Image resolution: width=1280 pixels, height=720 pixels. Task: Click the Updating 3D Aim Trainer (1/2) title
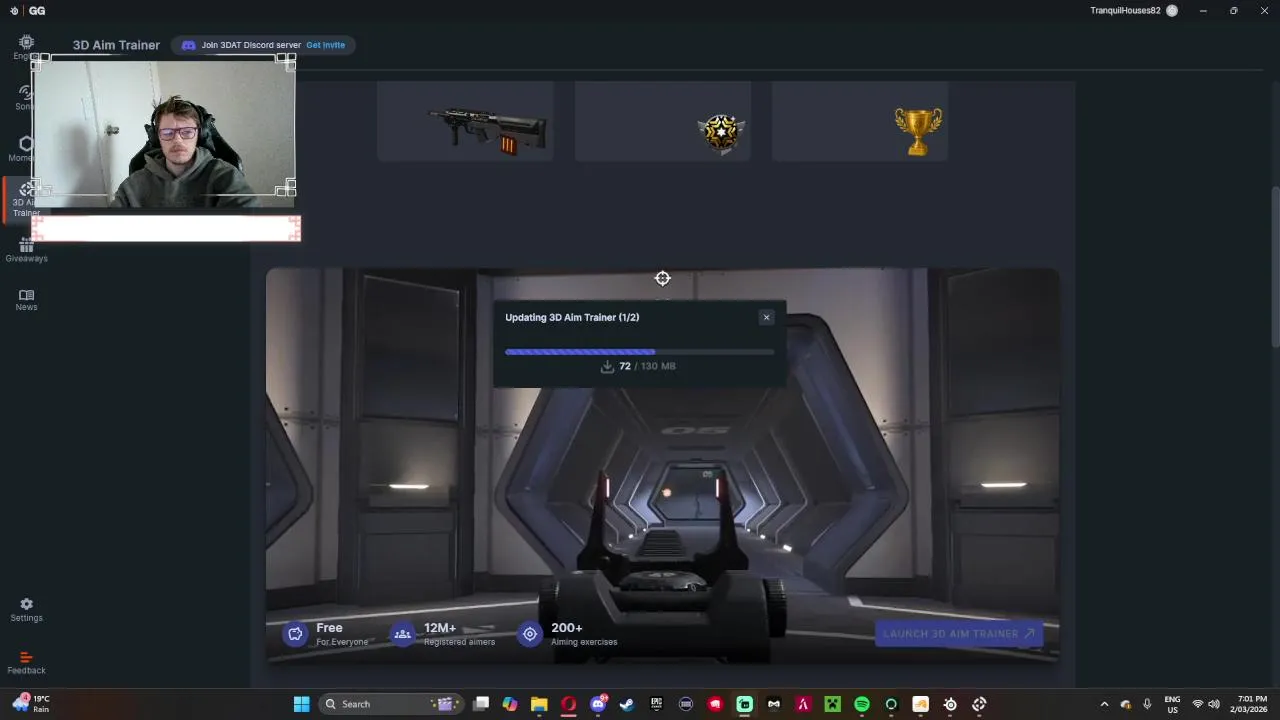click(x=572, y=317)
